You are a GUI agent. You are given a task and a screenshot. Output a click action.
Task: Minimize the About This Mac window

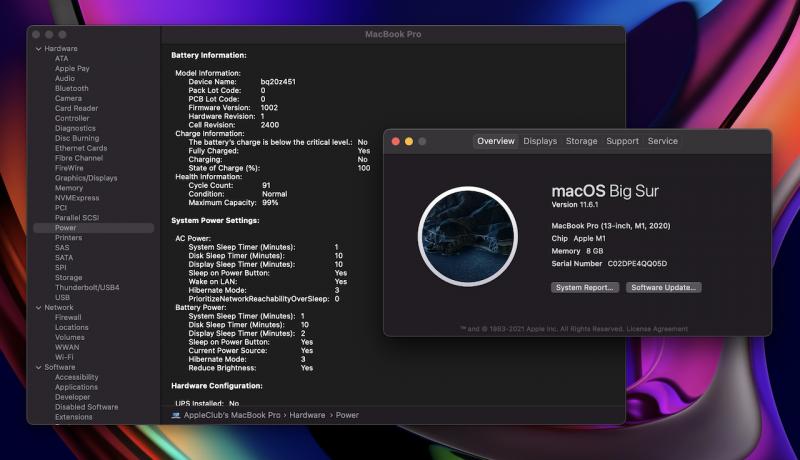click(409, 141)
